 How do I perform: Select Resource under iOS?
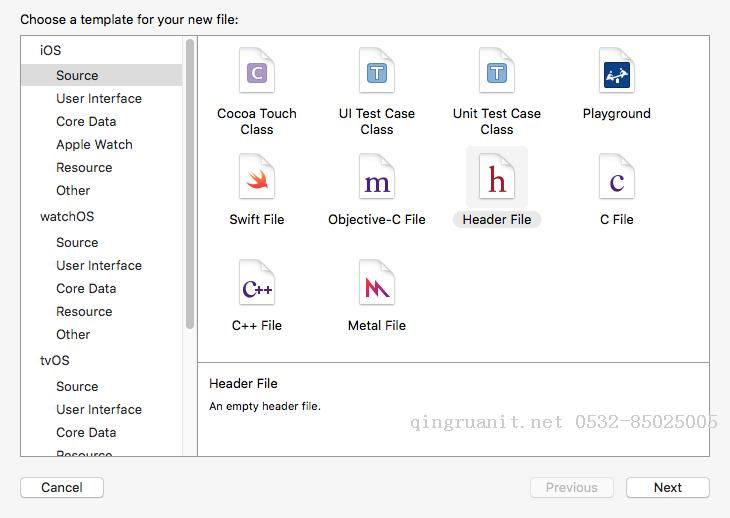(84, 168)
